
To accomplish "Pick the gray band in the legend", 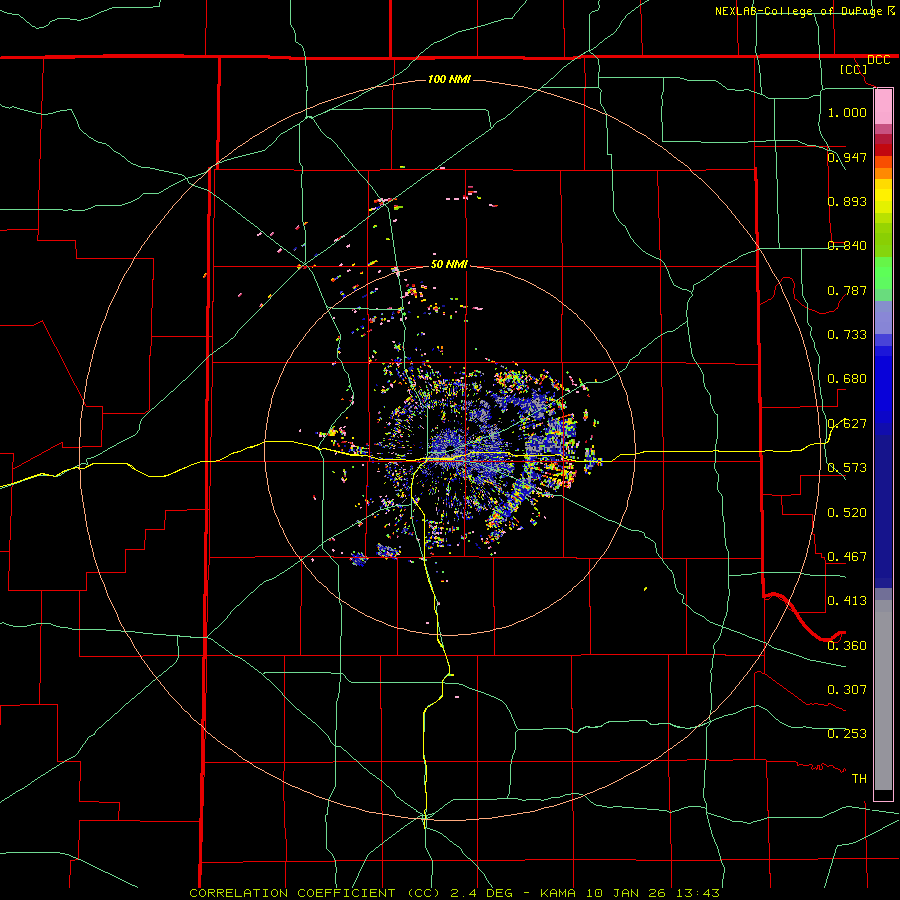I will 883,695.
